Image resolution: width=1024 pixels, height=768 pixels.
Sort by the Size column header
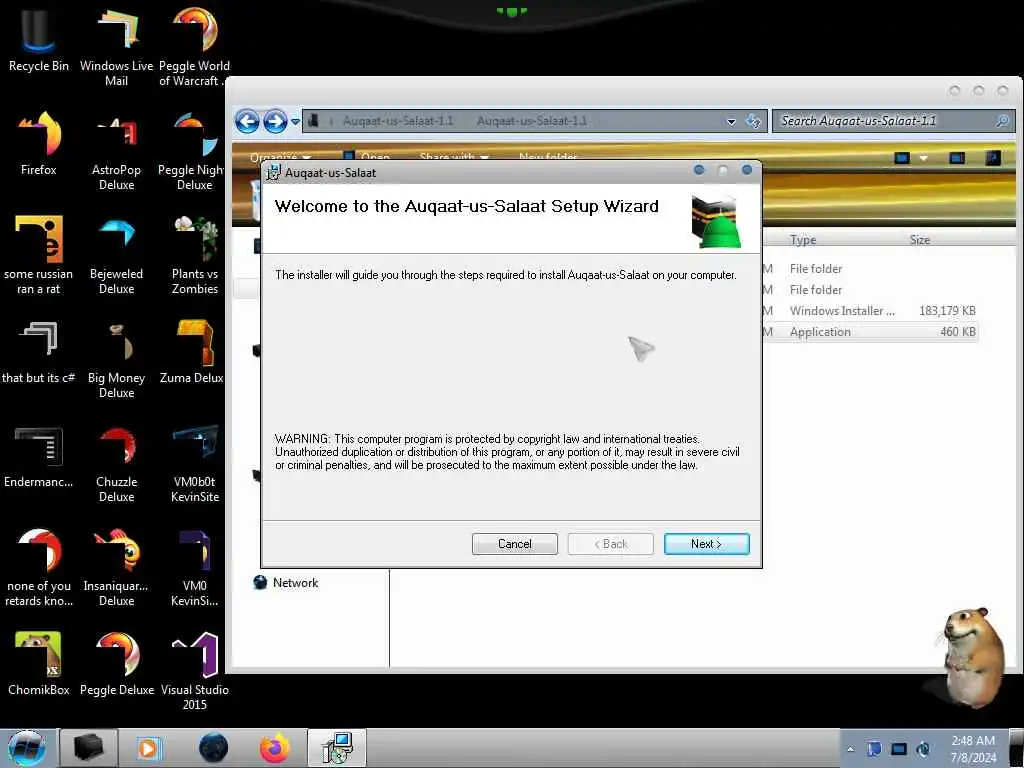[x=920, y=240]
